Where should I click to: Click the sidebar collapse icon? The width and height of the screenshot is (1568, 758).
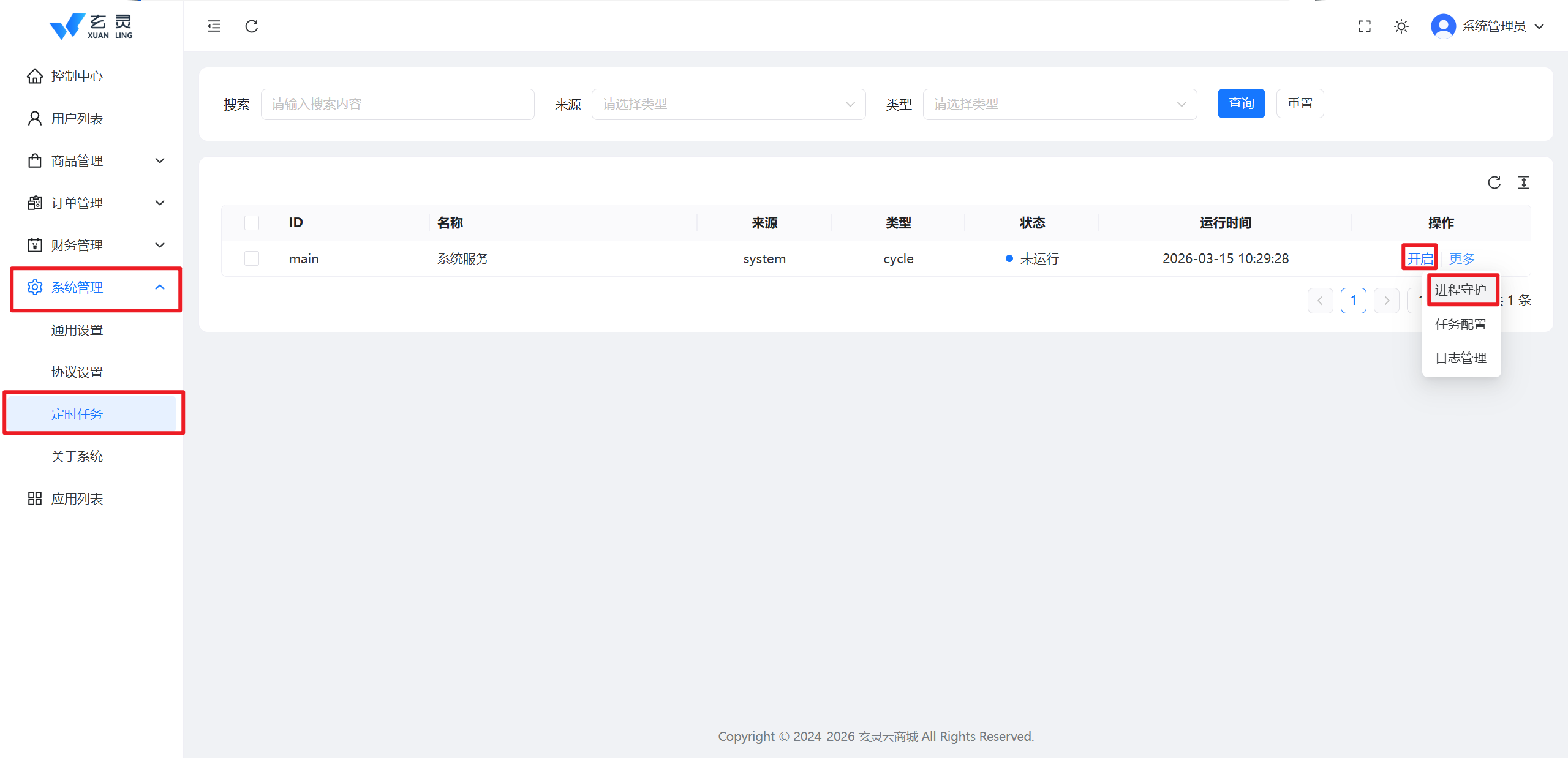click(x=214, y=26)
